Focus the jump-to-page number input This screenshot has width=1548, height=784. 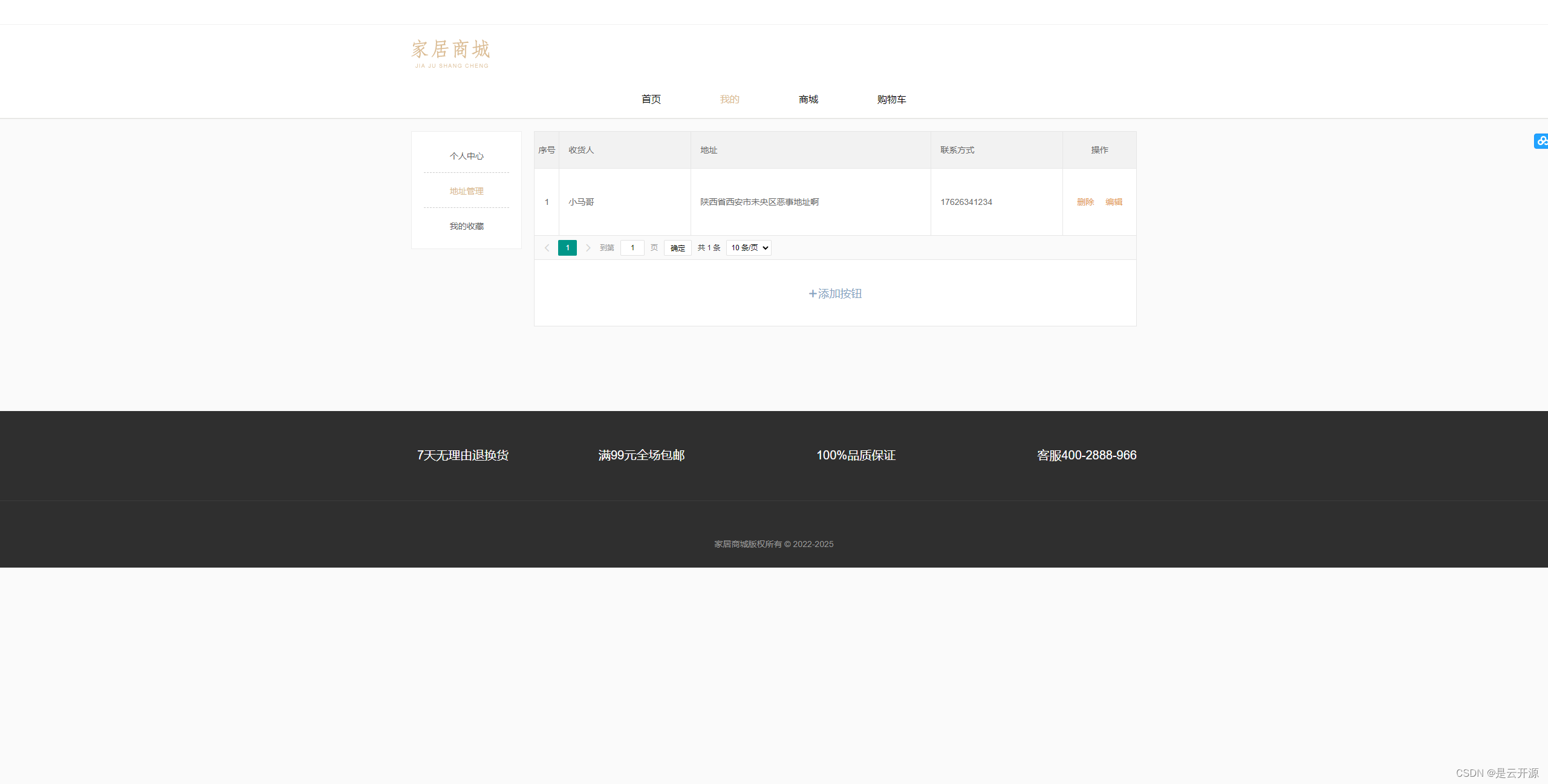pos(633,248)
